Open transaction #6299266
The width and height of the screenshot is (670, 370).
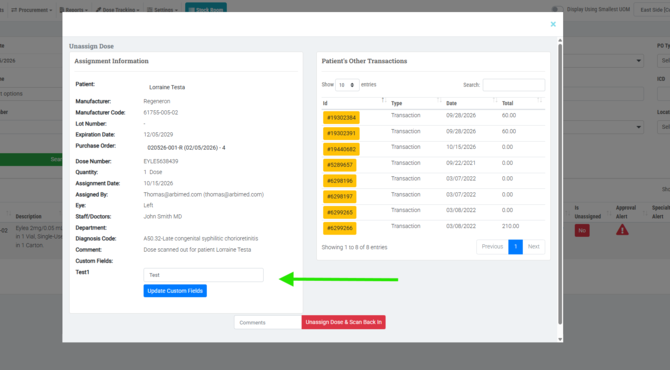pos(340,228)
